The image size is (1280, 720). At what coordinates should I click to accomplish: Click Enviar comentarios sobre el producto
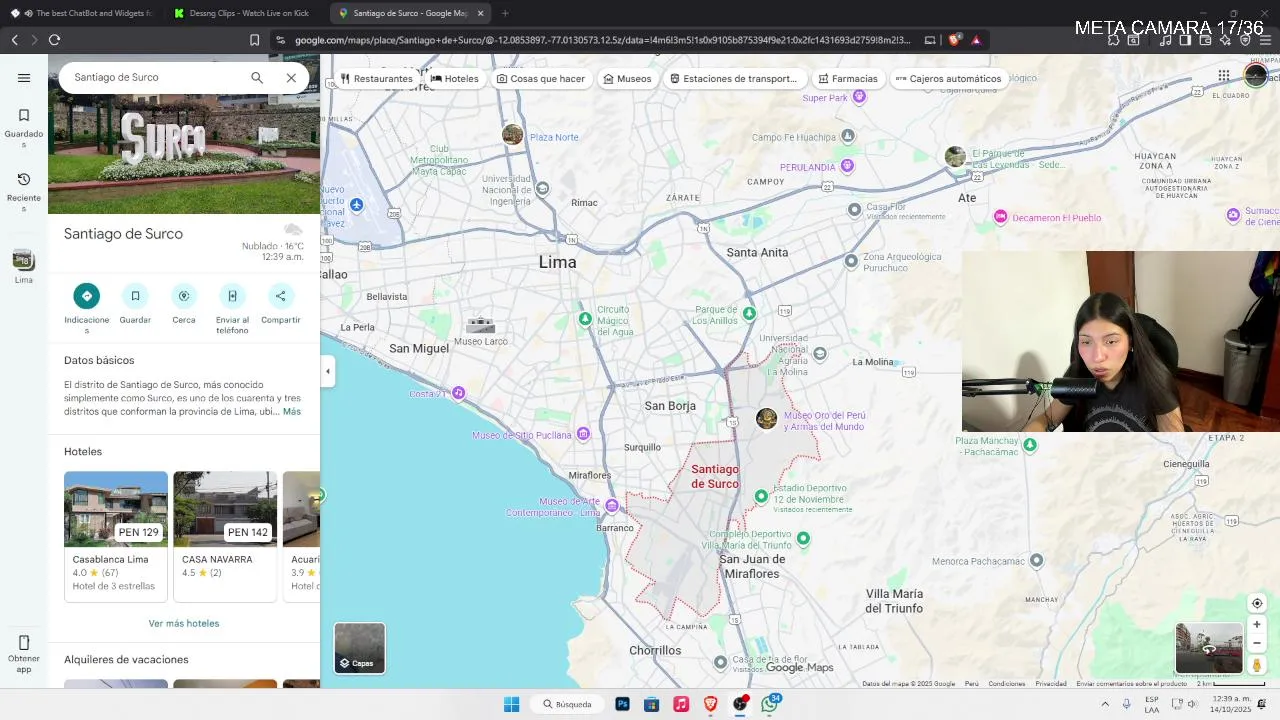[1131, 684]
